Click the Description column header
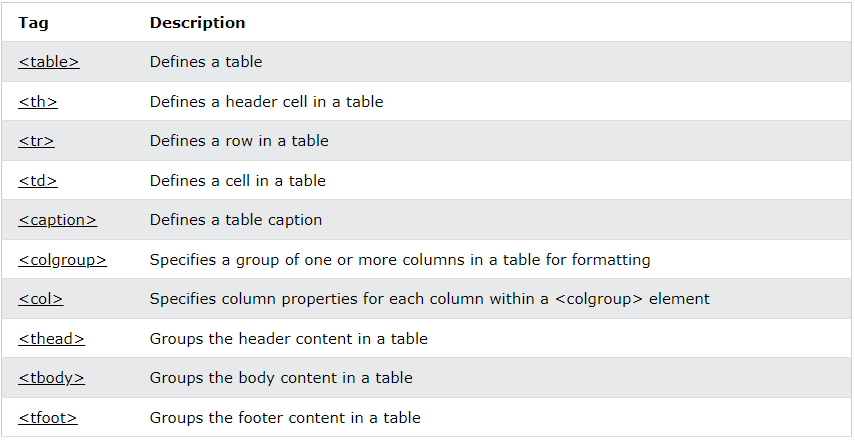The width and height of the screenshot is (855, 440). point(197,23)
